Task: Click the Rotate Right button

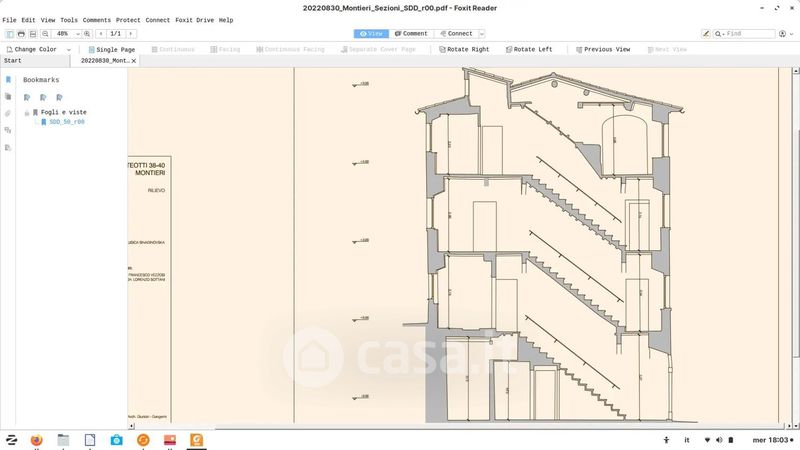Action: tap(464, 49)
